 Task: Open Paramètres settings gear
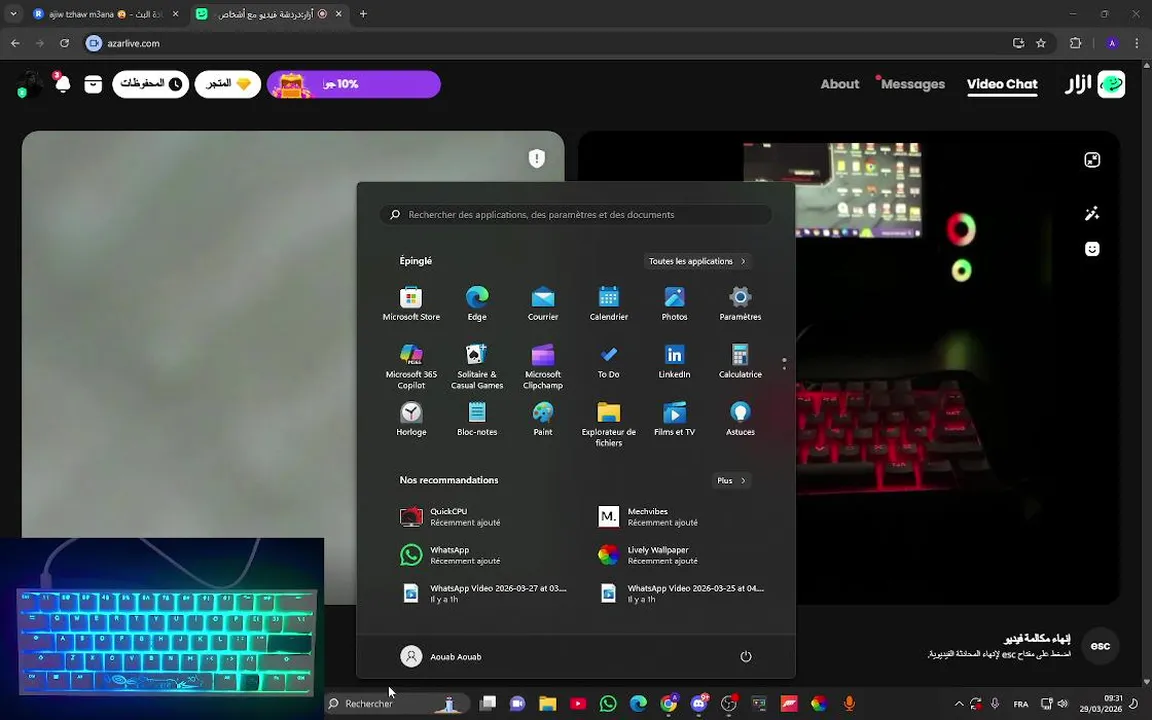(740, 303)
